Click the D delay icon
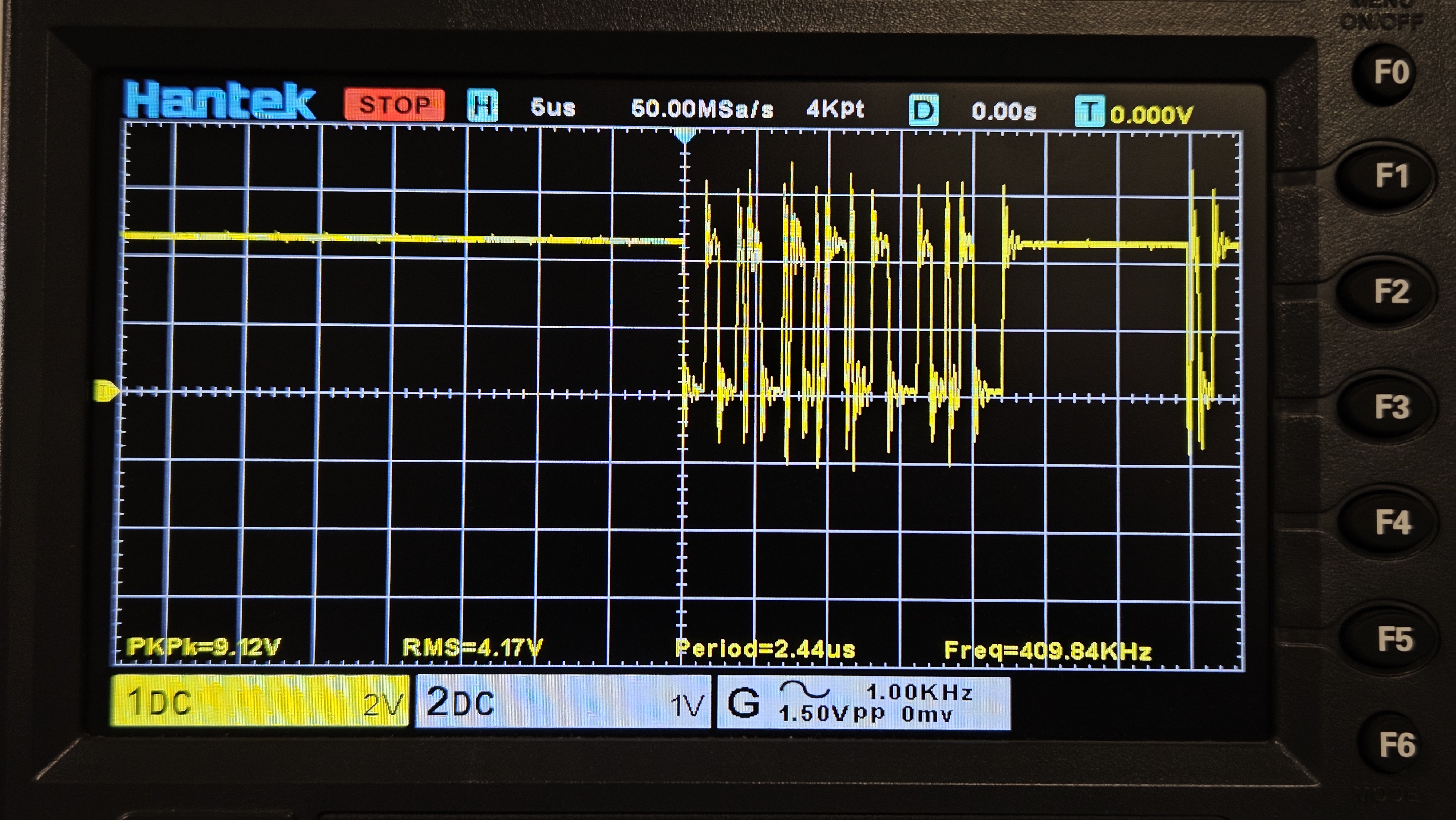 (923, 110)
